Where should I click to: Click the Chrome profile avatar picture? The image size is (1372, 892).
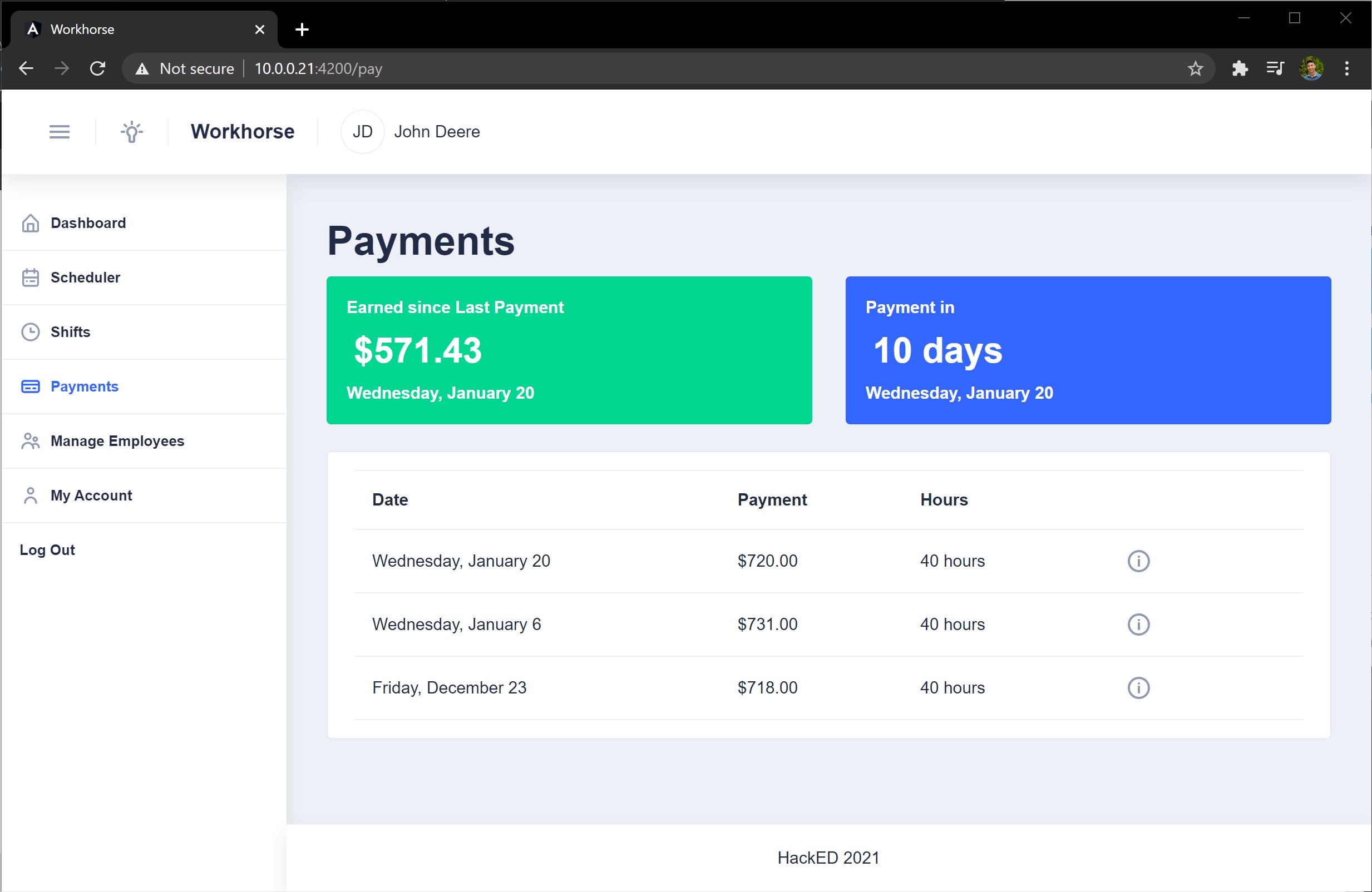(x=1311, y=68)
